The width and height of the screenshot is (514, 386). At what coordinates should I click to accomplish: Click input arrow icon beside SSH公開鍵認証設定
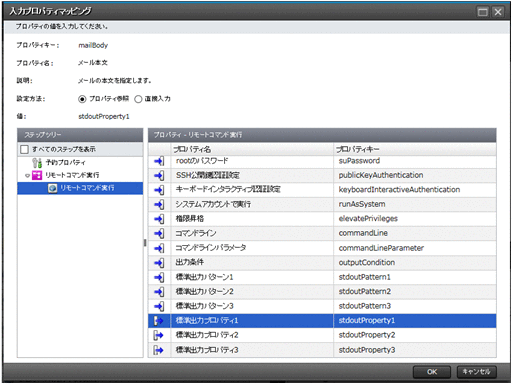[x=159, y=176]
